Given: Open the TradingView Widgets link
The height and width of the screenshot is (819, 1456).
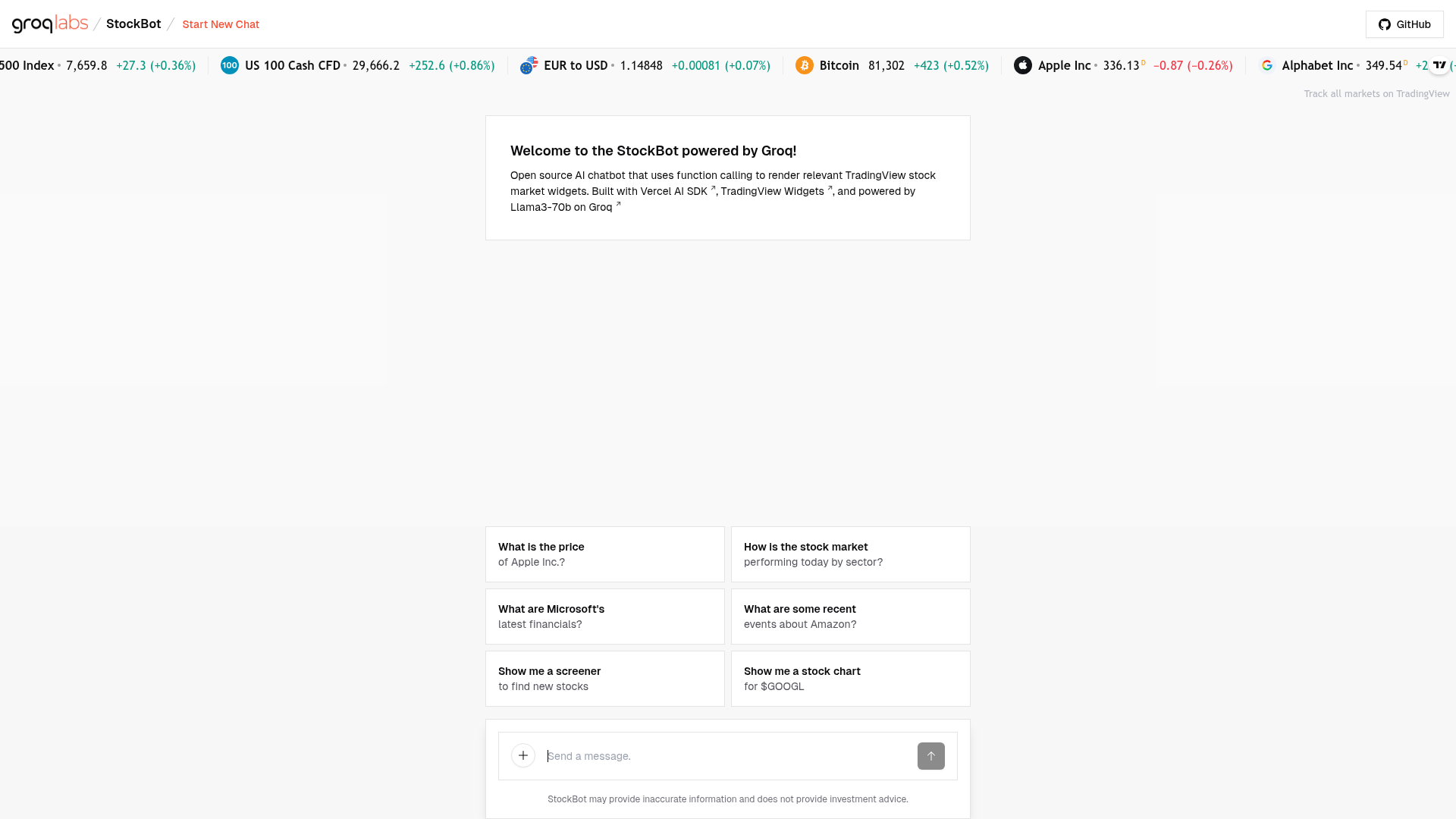Looking at the screenshot, I should pos(777,191).
